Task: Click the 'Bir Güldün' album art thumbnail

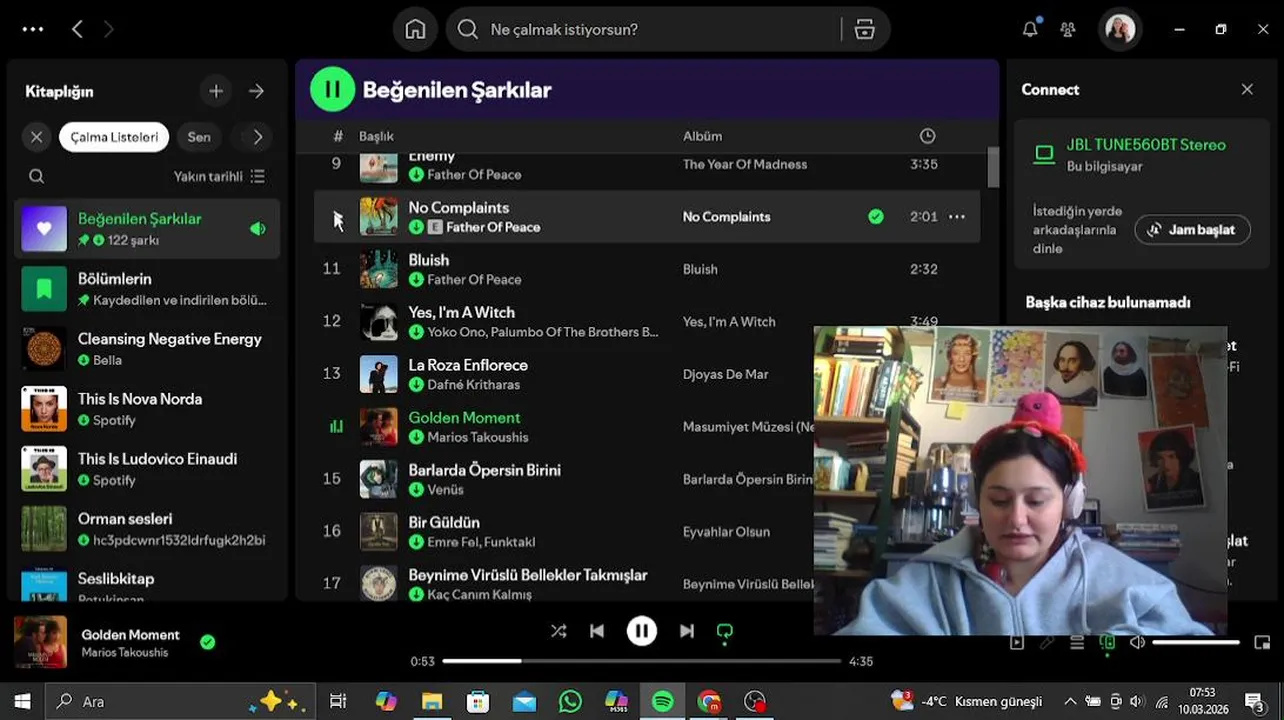Action: pos(379,532)
